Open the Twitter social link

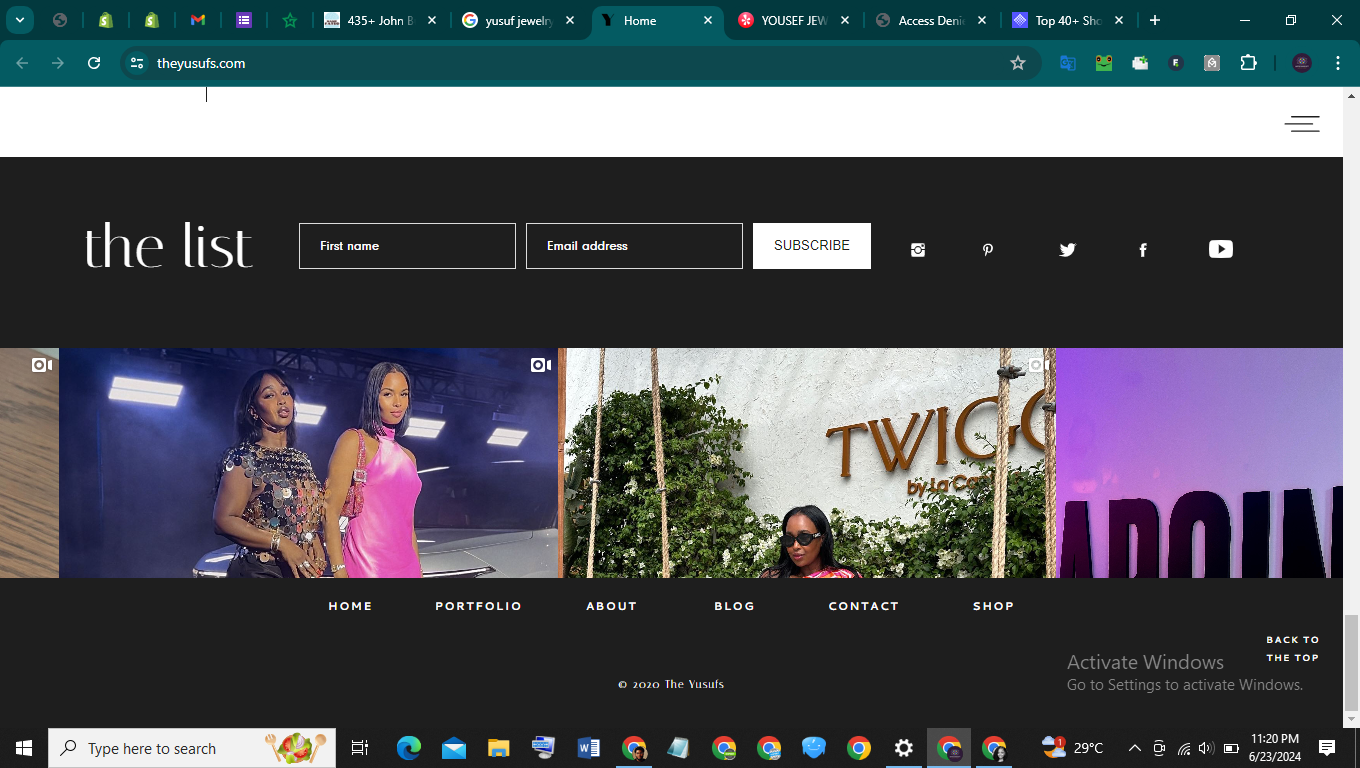click(1067, 250)
